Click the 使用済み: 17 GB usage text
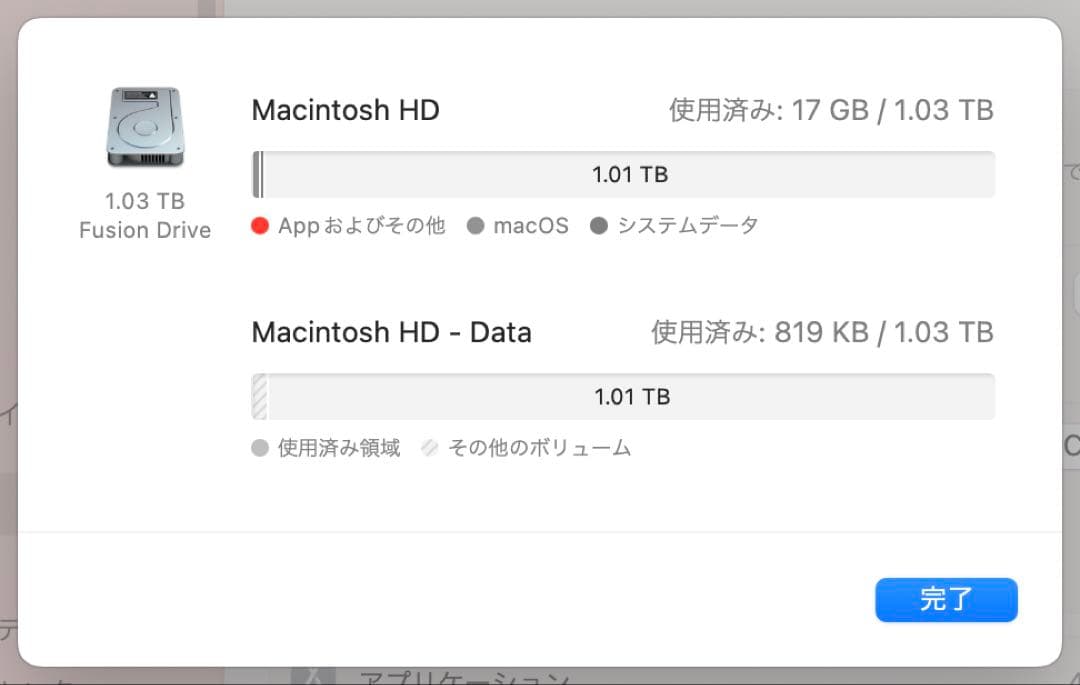 828,110
